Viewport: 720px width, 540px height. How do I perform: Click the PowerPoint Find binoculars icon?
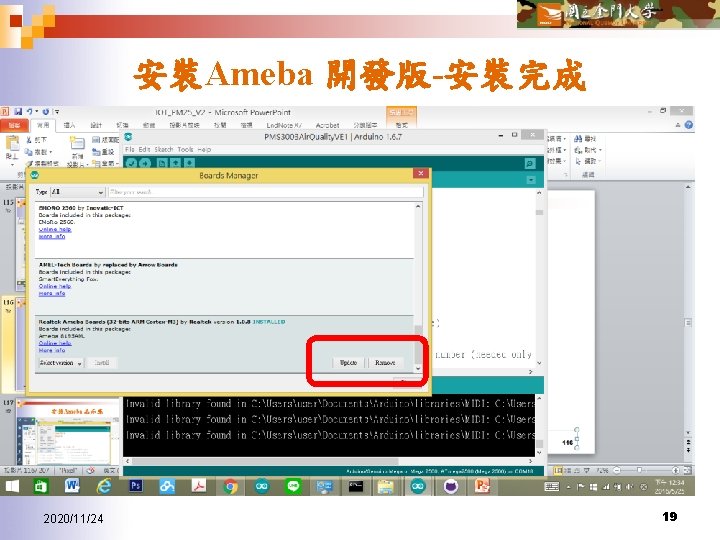[x=578, y=139]
